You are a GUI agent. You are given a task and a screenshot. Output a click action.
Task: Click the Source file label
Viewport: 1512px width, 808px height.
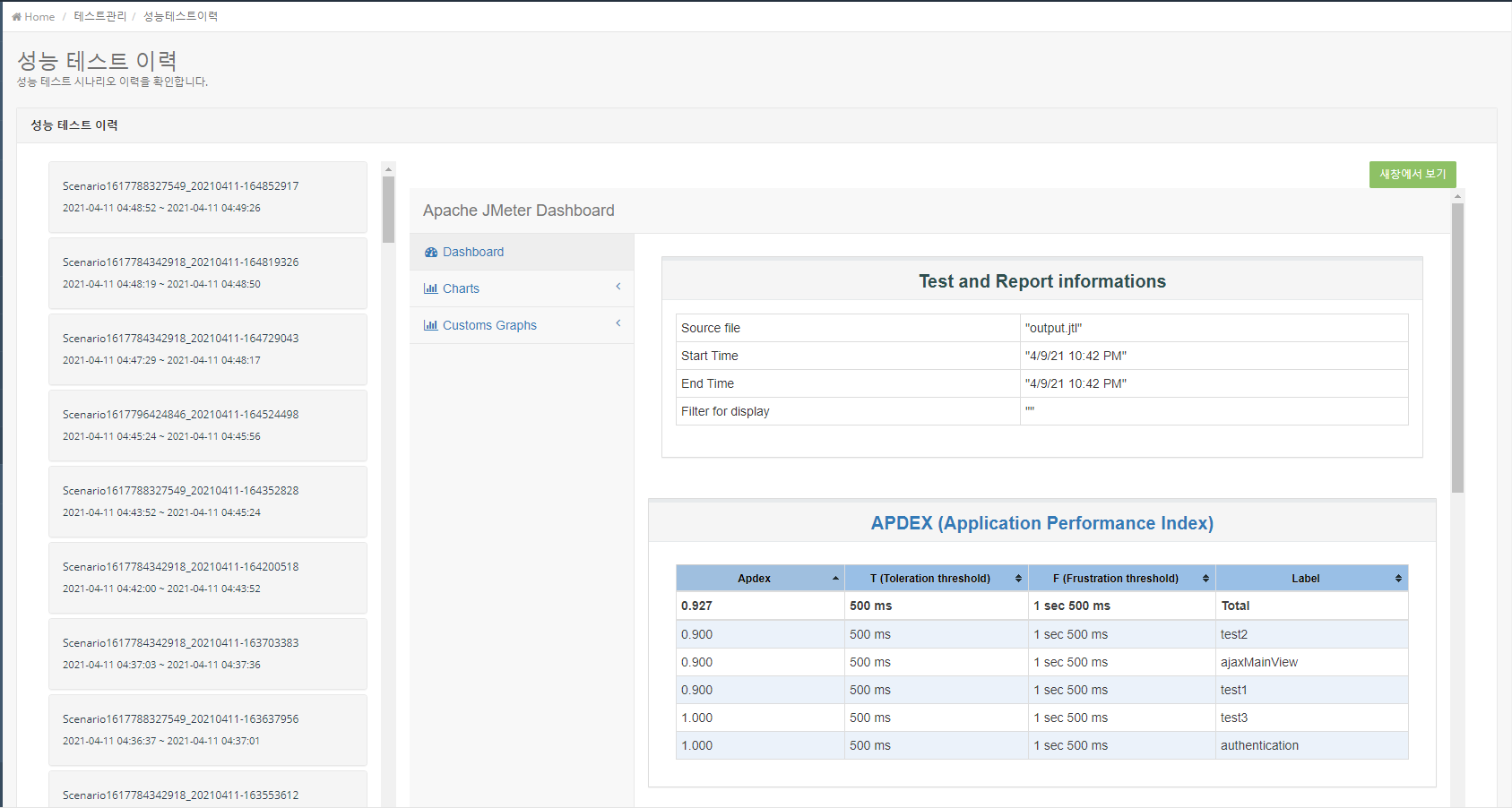(x=711, y=328)
